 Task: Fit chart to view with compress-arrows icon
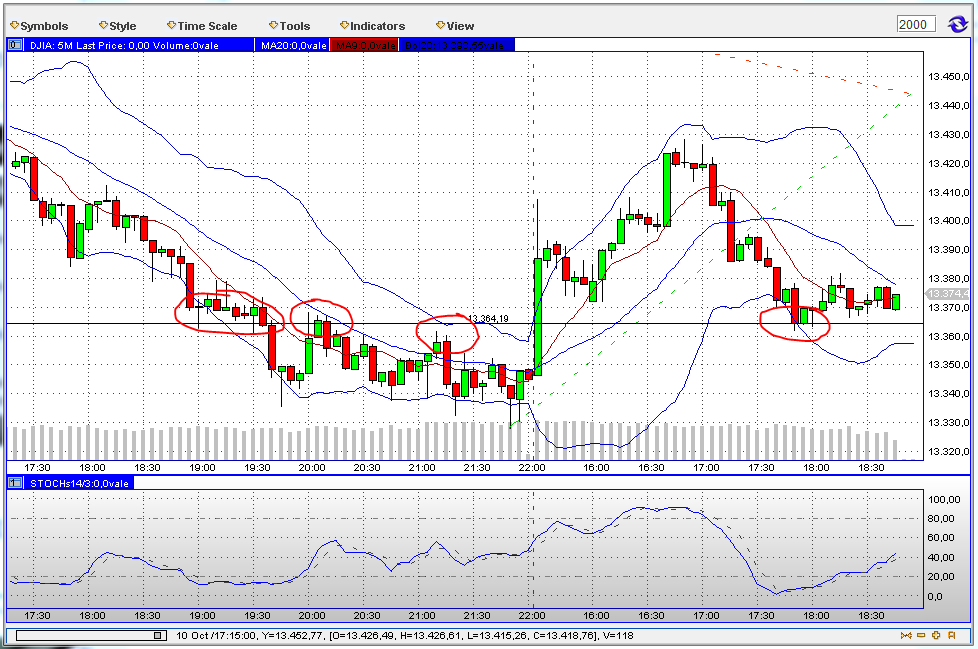[906, 635]
